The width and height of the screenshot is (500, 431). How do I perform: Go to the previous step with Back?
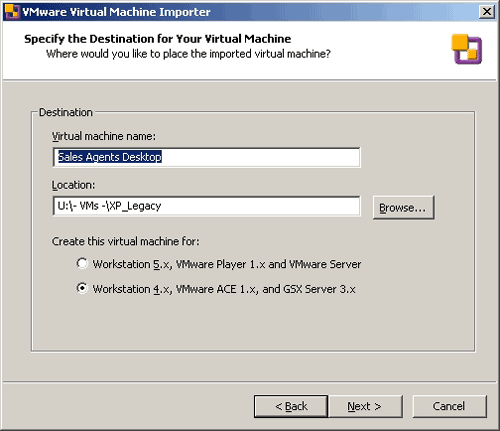(x=291, y=406)
